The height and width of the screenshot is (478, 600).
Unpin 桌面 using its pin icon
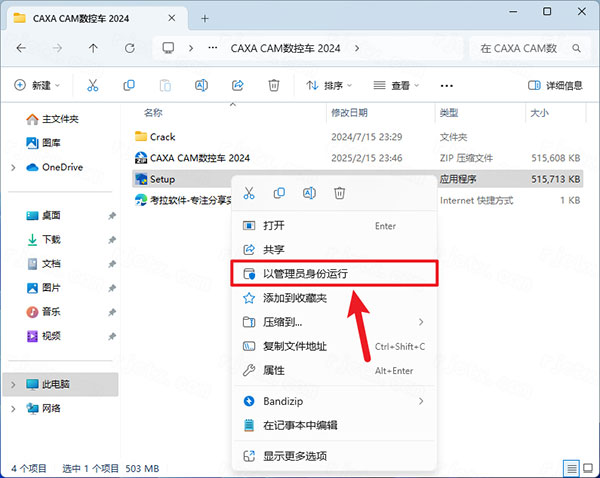click(x=112, y=216)
